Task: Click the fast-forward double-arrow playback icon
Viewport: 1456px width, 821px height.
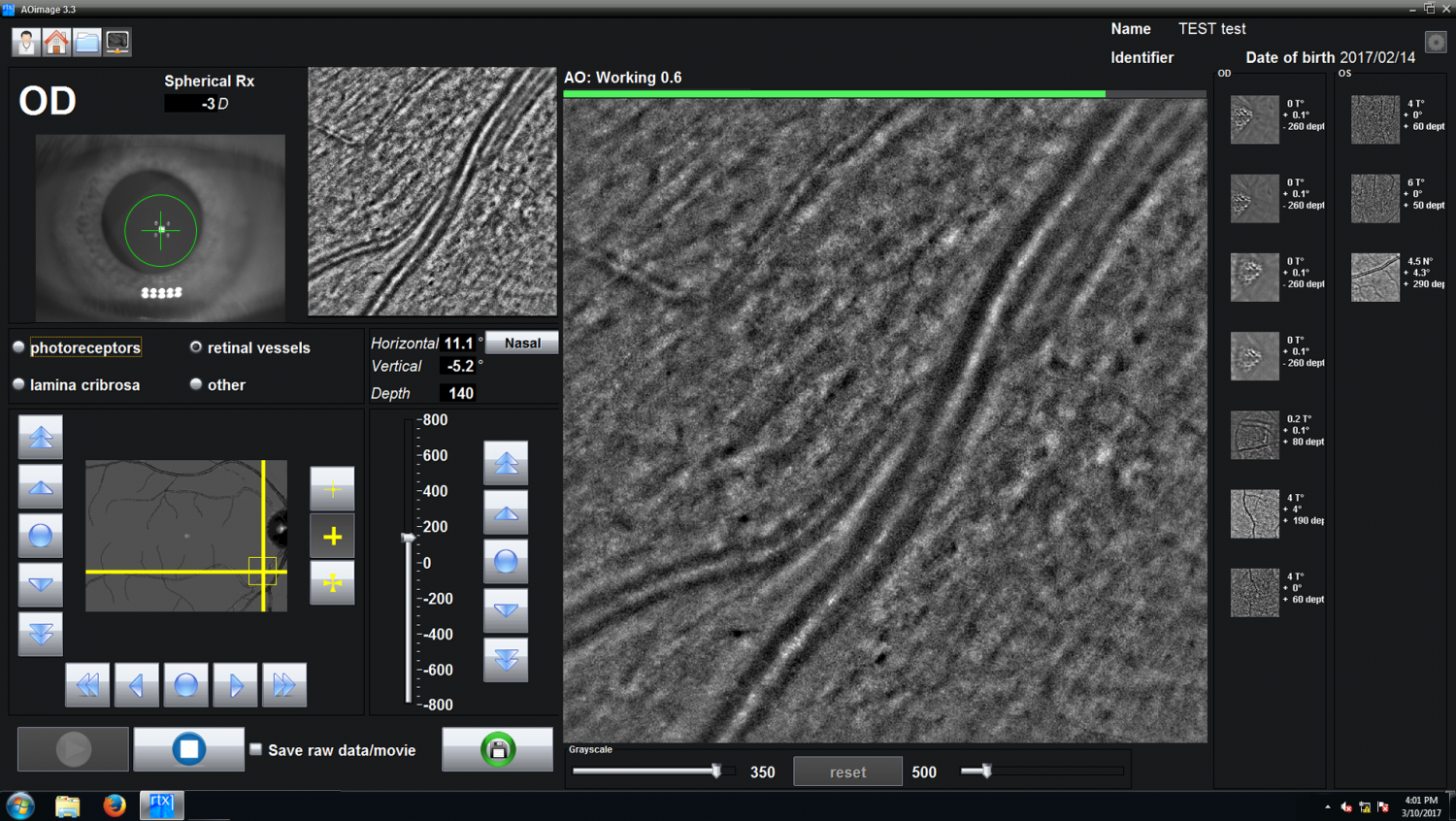Action: (283, 684)
